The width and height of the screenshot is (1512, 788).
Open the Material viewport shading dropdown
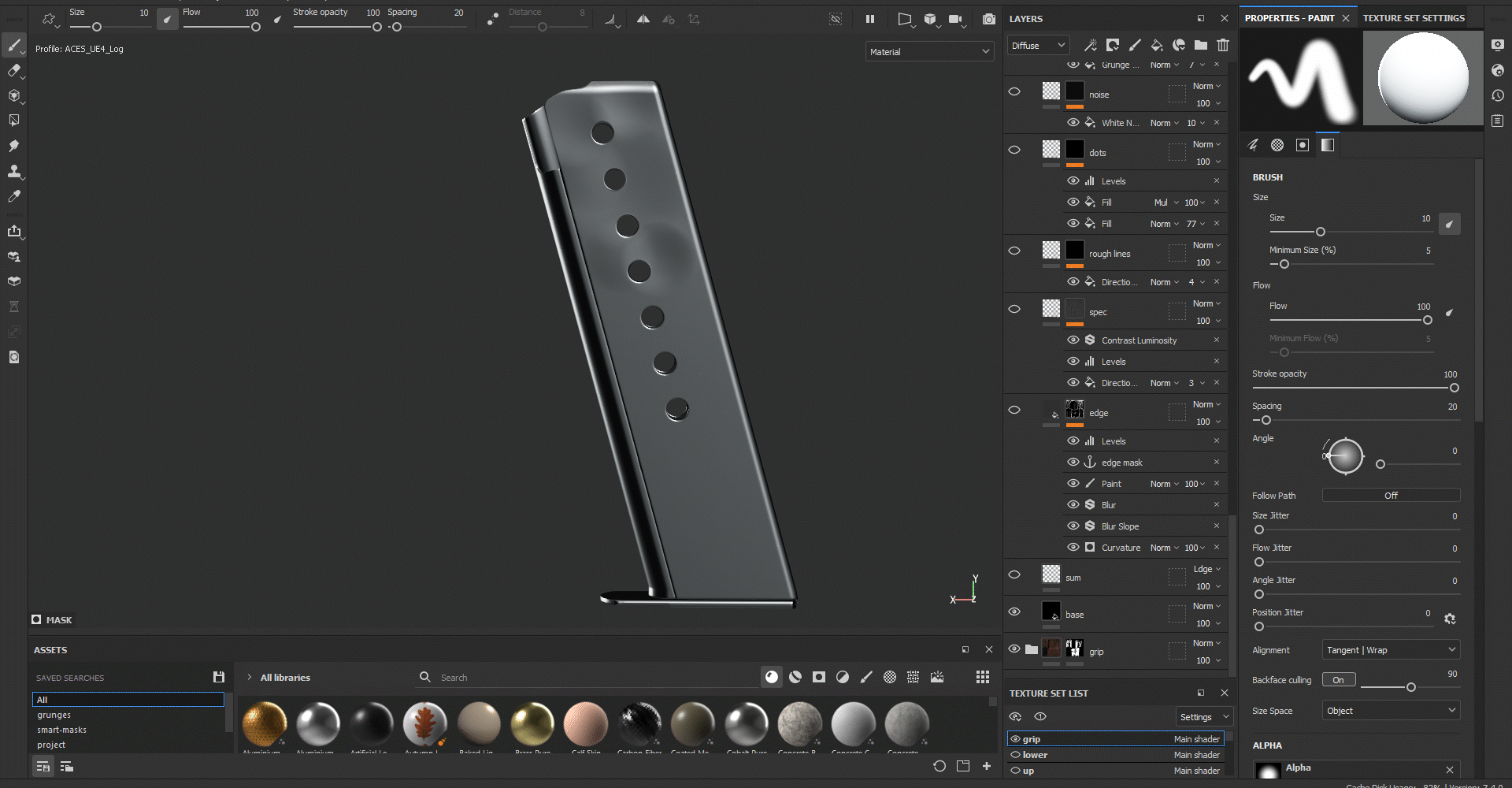click(929, 51)
